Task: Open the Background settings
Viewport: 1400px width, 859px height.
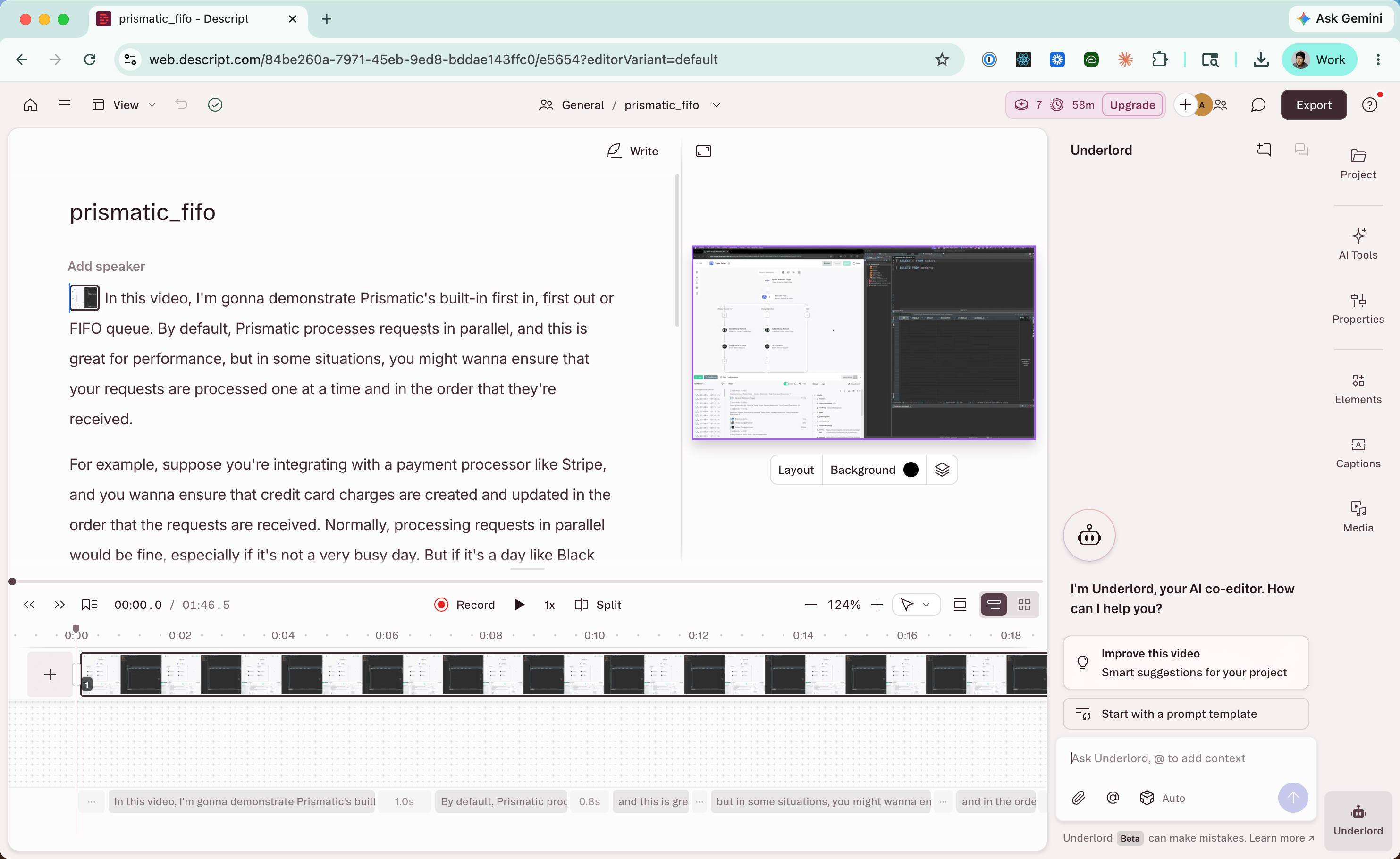Action: 874,470
